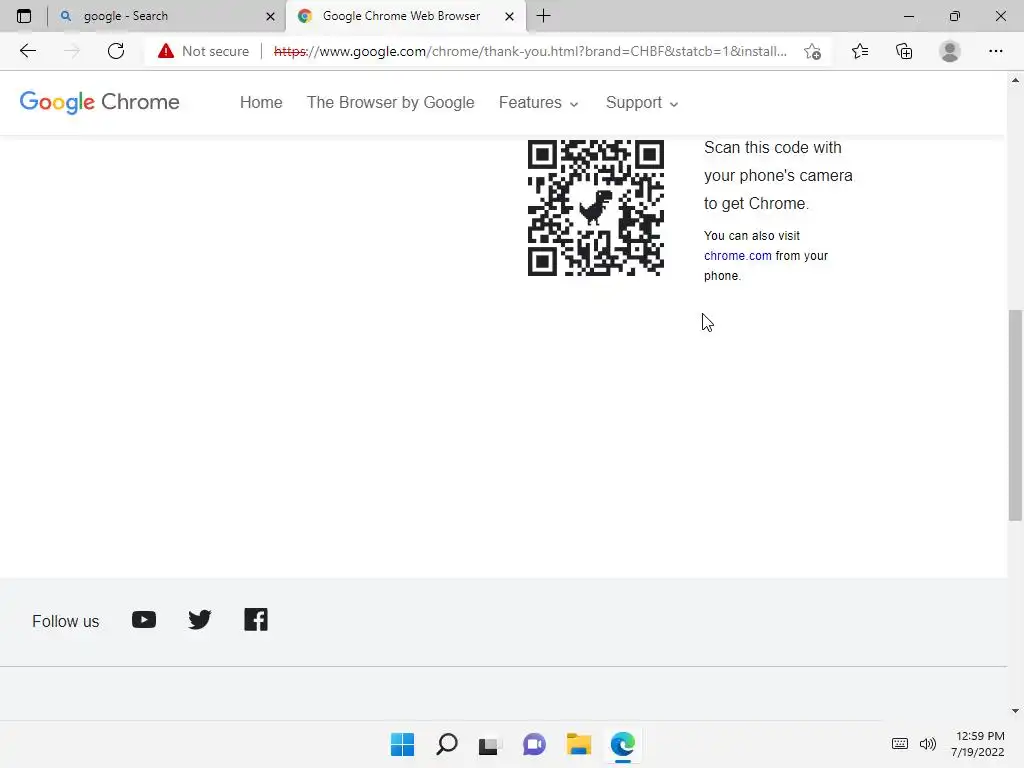
Task: Click the scrollbar up arrow
Action: click(1015, 80)
